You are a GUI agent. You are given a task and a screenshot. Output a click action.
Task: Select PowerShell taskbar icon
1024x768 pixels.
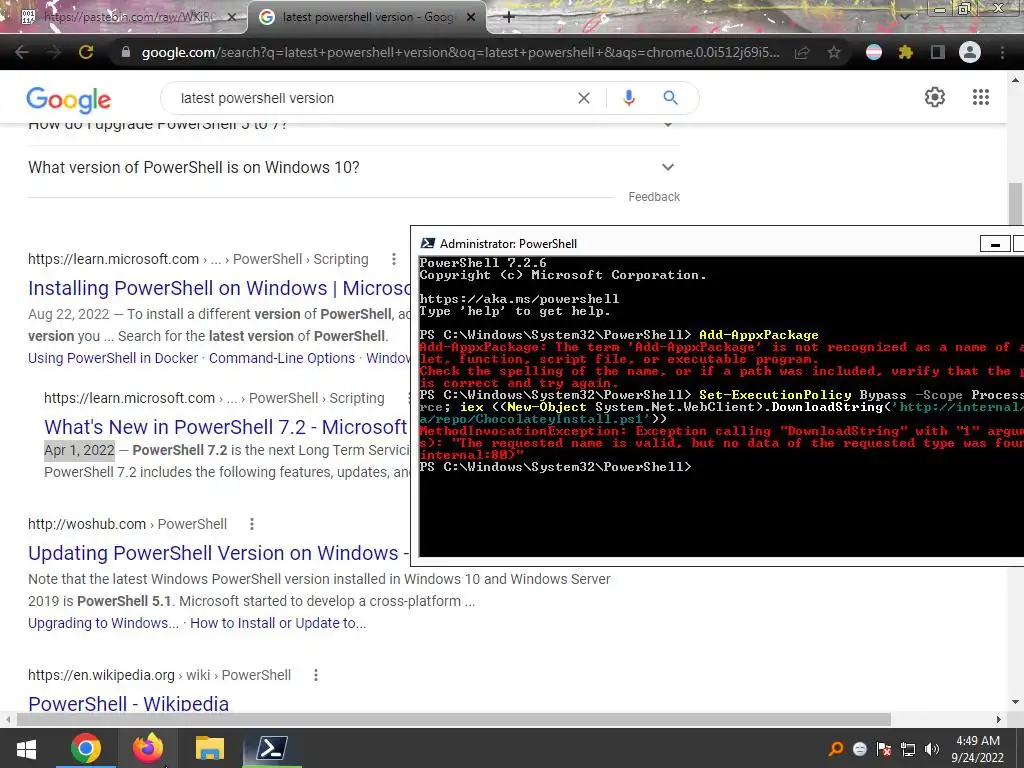(x=271, y=749)
